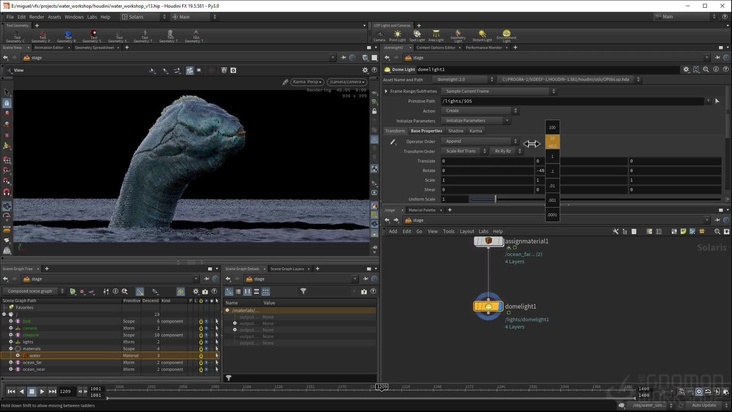Click the Stop playback button
The height and width of the screenshot is (412, 732).
(x=32, y=391)
